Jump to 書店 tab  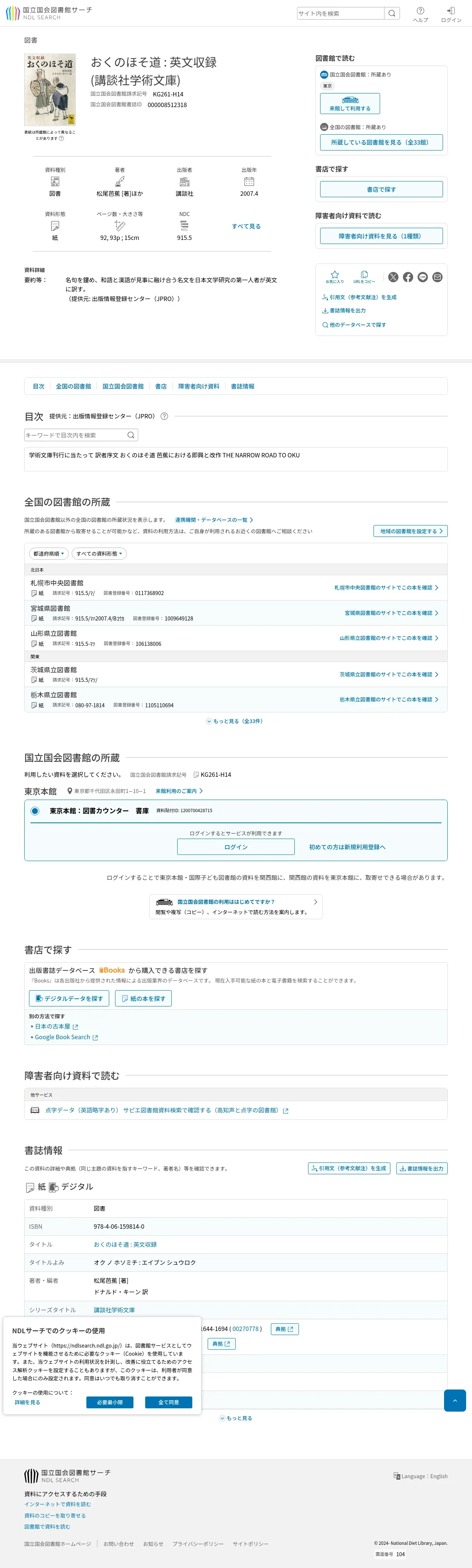point(161,386)
